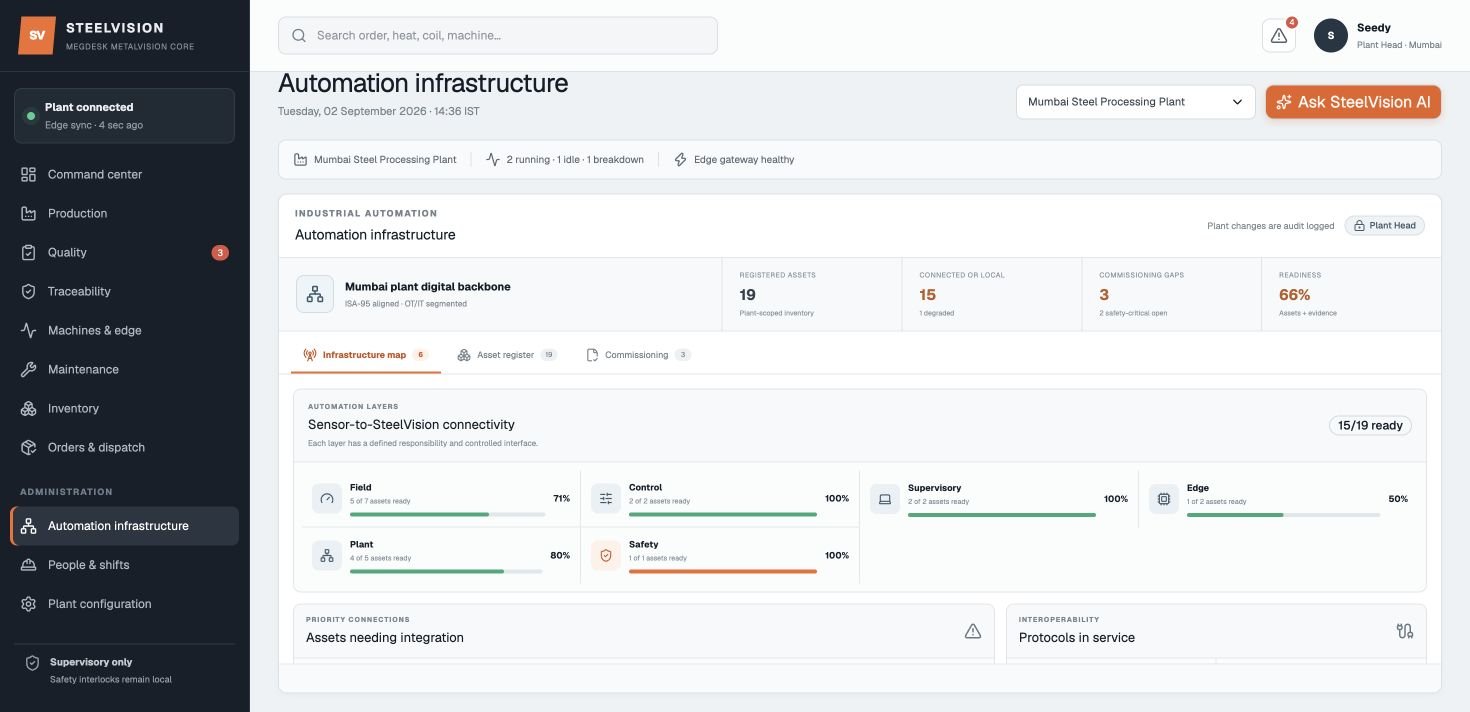Click the Plant configuration gear icon
Screen dimensions: 1470x712
tap(29, 604)
